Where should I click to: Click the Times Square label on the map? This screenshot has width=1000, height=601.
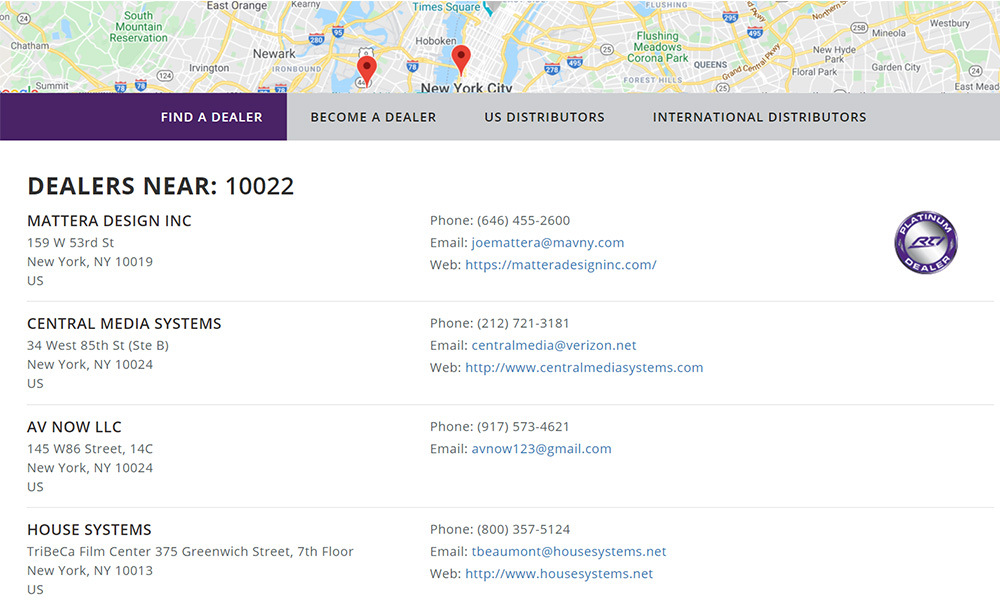[x=446, y=7]
